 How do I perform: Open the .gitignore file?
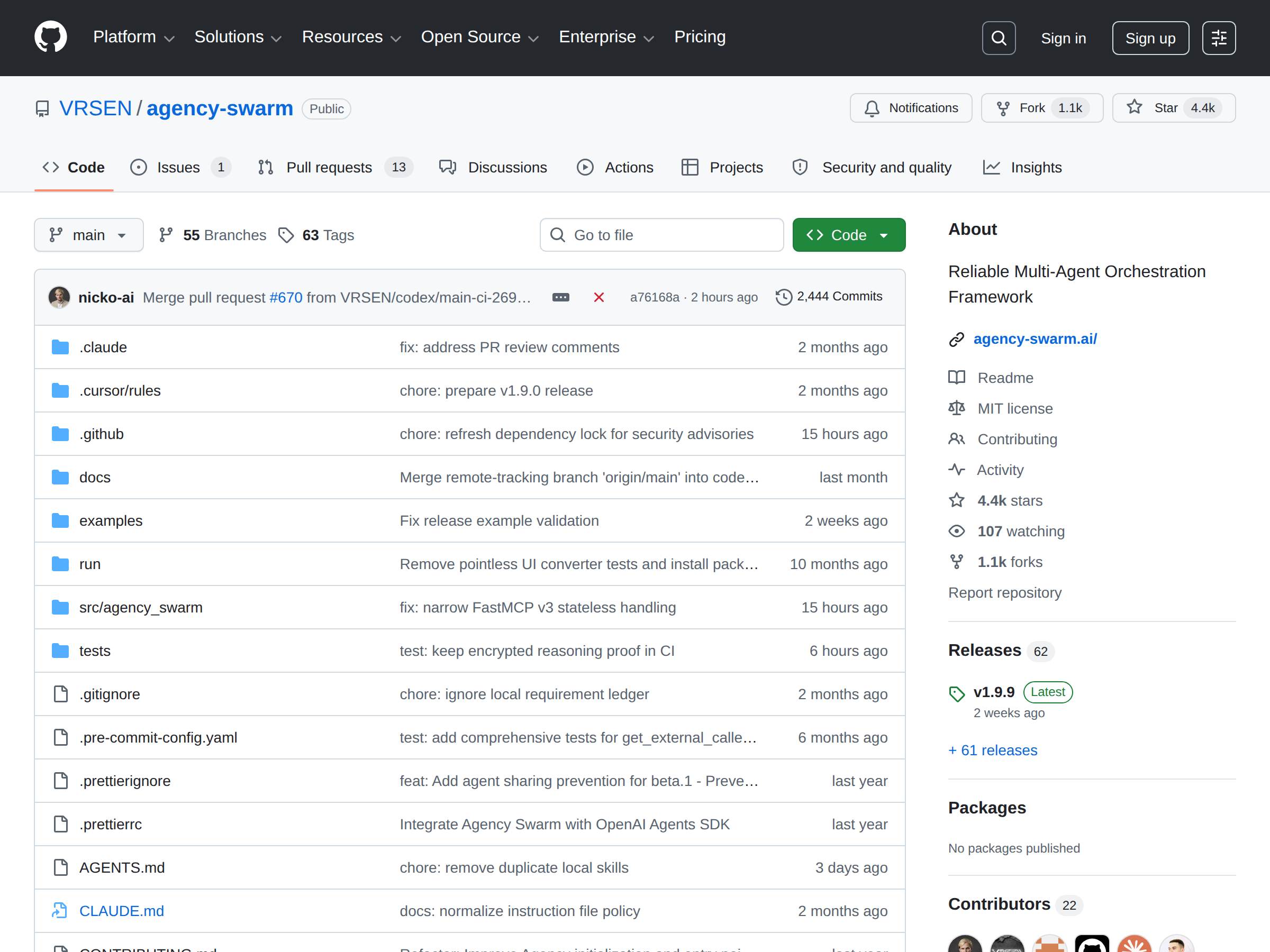click(110, 694)
